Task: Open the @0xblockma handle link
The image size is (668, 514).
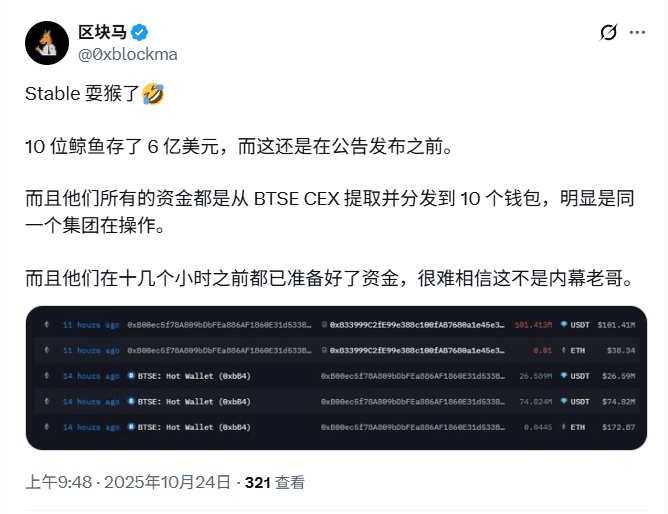Action: [127, 55]
